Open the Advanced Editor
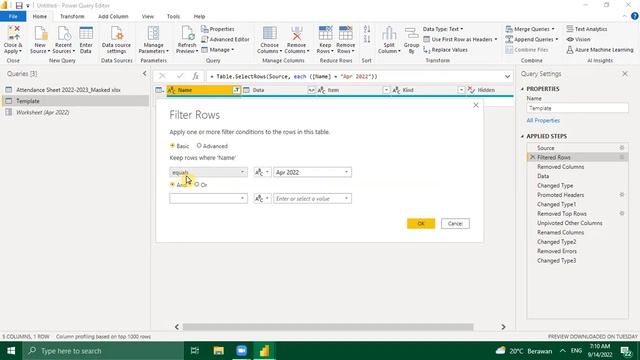This screenshot has width=640, height=360. (225, 39)
